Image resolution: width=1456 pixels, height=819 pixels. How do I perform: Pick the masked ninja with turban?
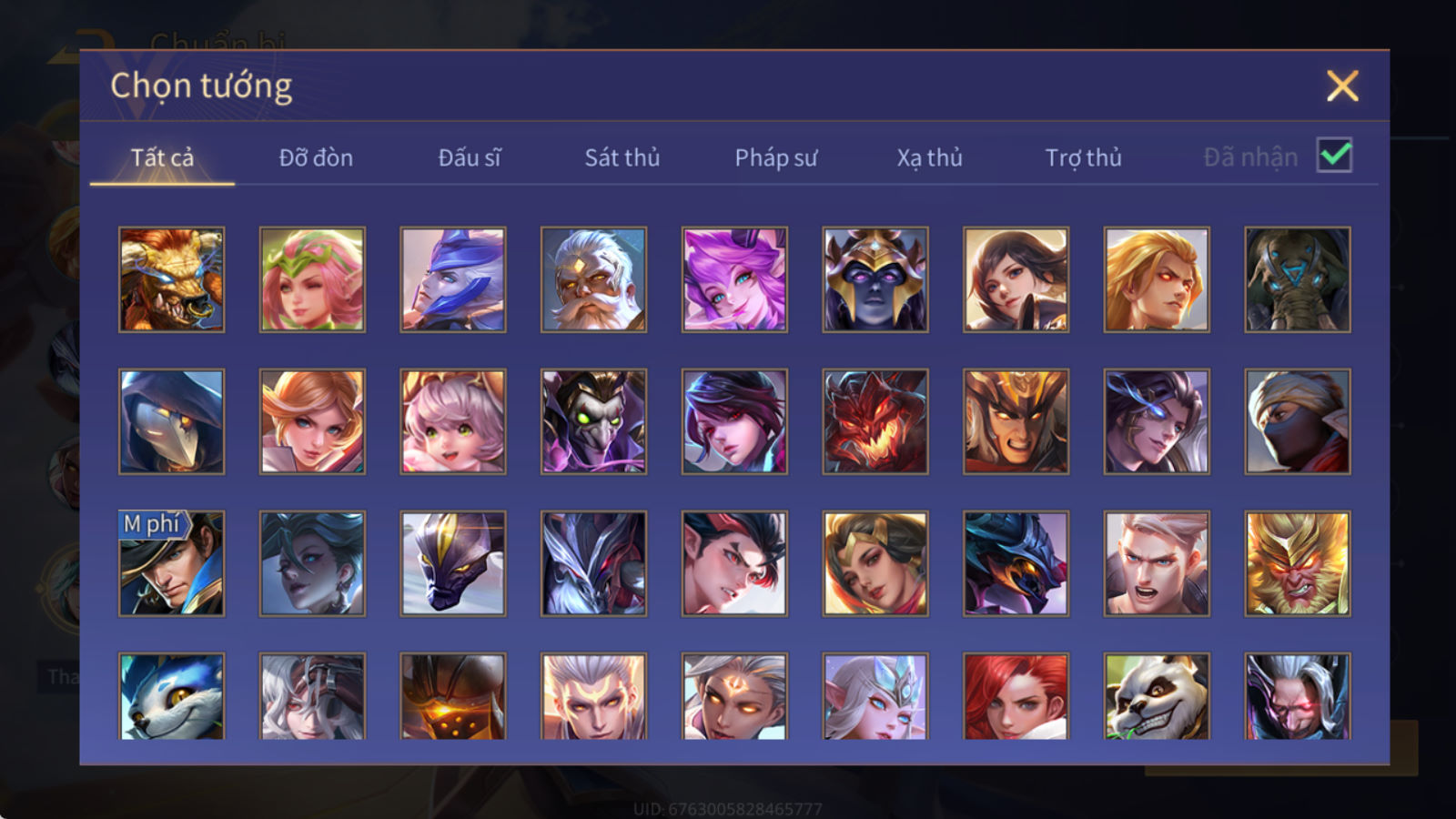(1298, 421)
